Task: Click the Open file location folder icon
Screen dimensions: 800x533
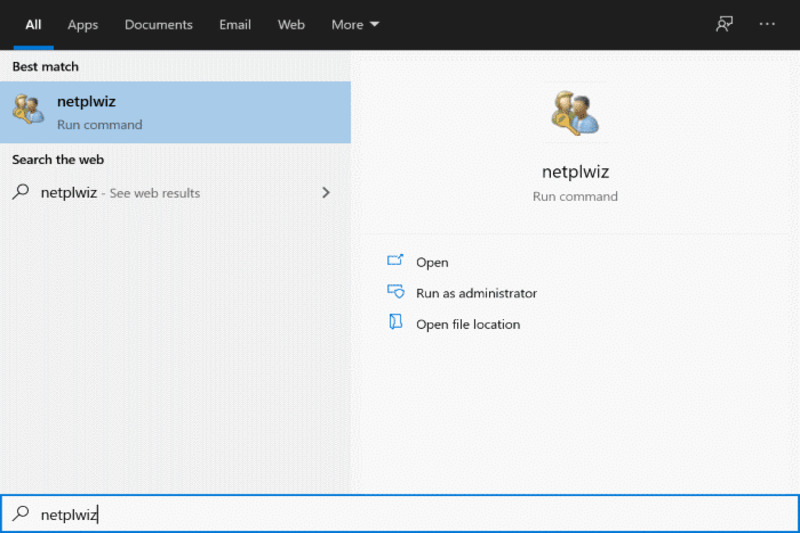Action: click(x=395, y=323)
